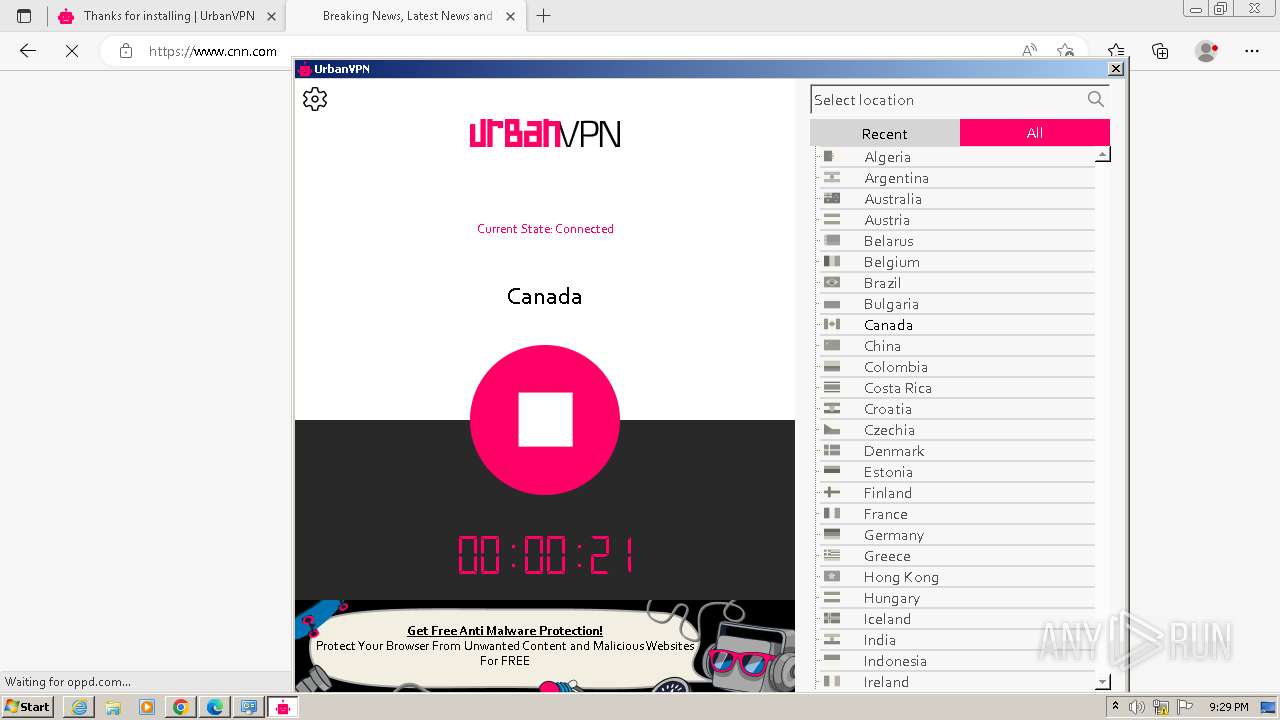Click the Greece flag icon
The height and width of the screenshot is (720, 1280).
(832, 555)
